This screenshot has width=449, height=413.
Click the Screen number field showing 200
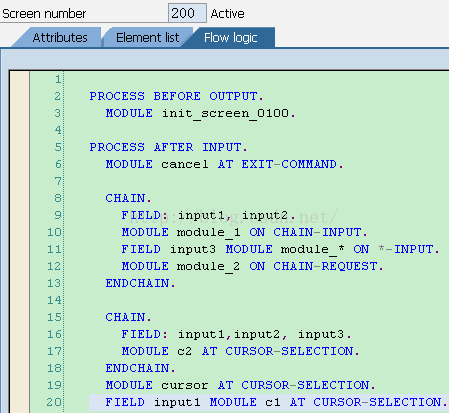pos(187,13)
